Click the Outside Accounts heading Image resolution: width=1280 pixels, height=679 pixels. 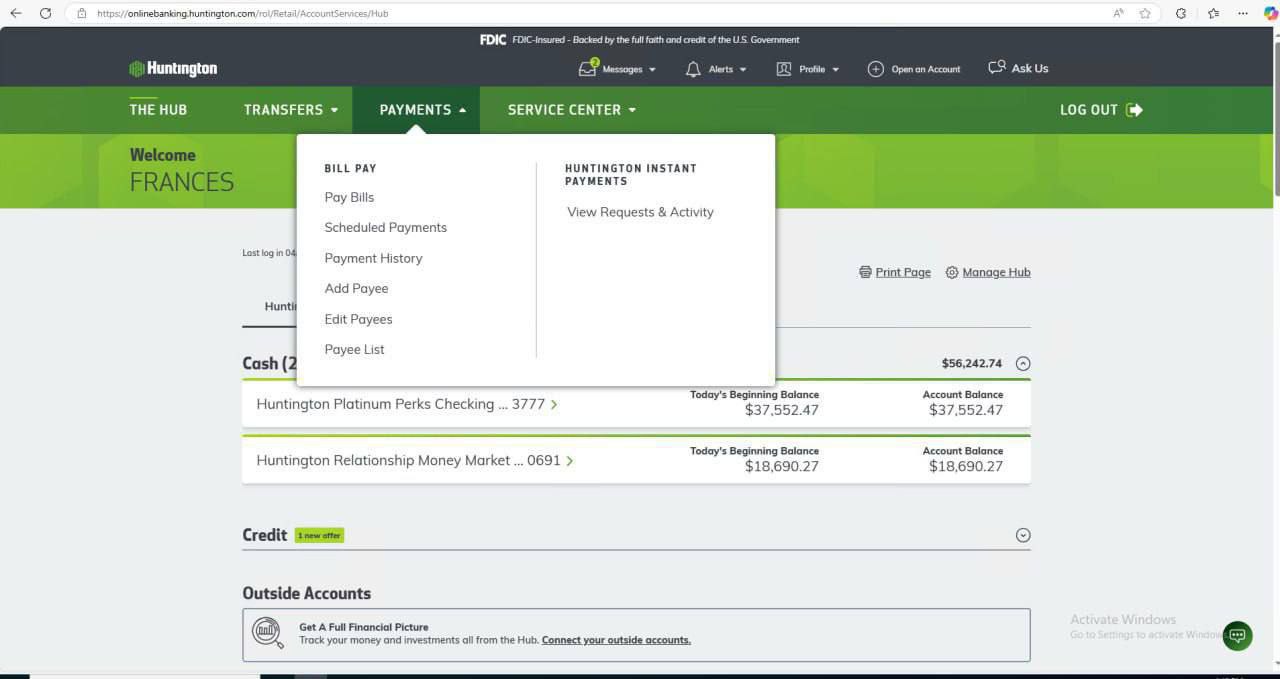point(306,593)
